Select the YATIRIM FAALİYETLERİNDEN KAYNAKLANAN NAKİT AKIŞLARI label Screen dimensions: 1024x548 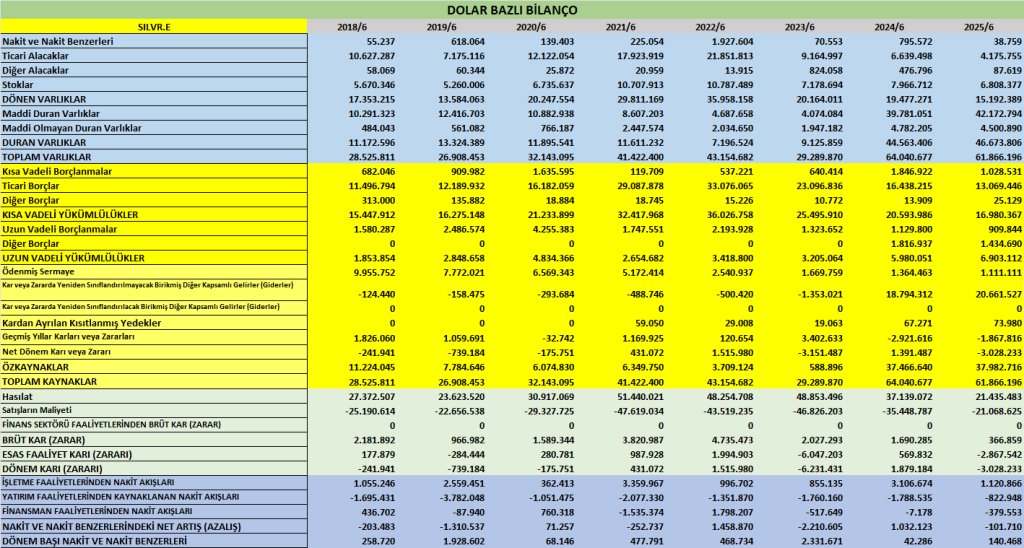(120, 496)
